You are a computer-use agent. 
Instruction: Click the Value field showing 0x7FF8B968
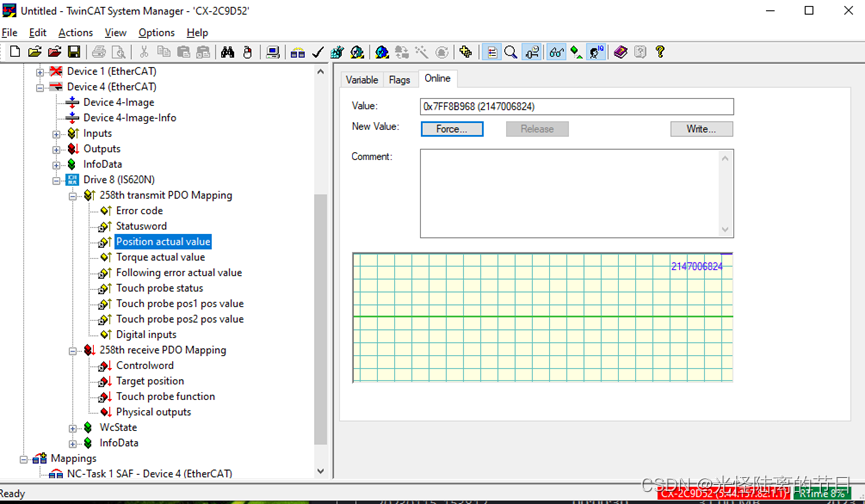(576, 106)
